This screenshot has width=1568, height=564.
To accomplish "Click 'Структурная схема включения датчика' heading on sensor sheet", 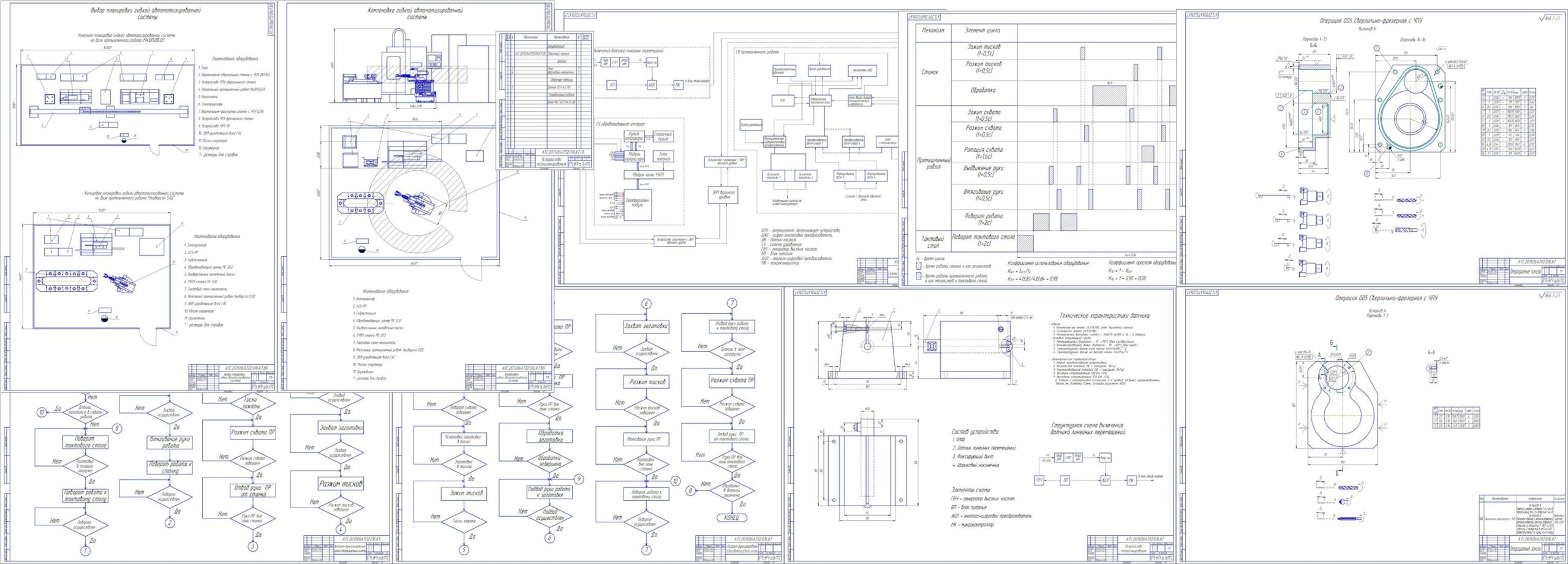I will 1088,429.
